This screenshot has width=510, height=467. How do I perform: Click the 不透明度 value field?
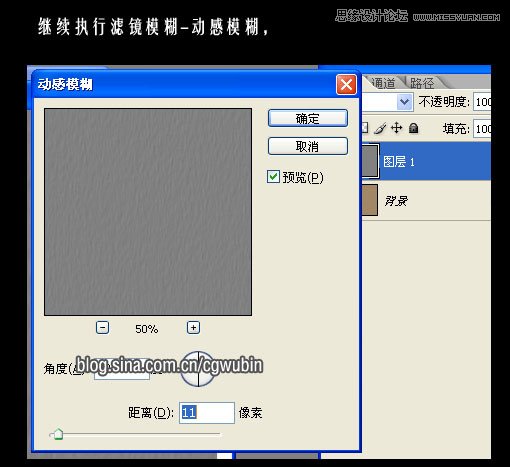[482, 102]
